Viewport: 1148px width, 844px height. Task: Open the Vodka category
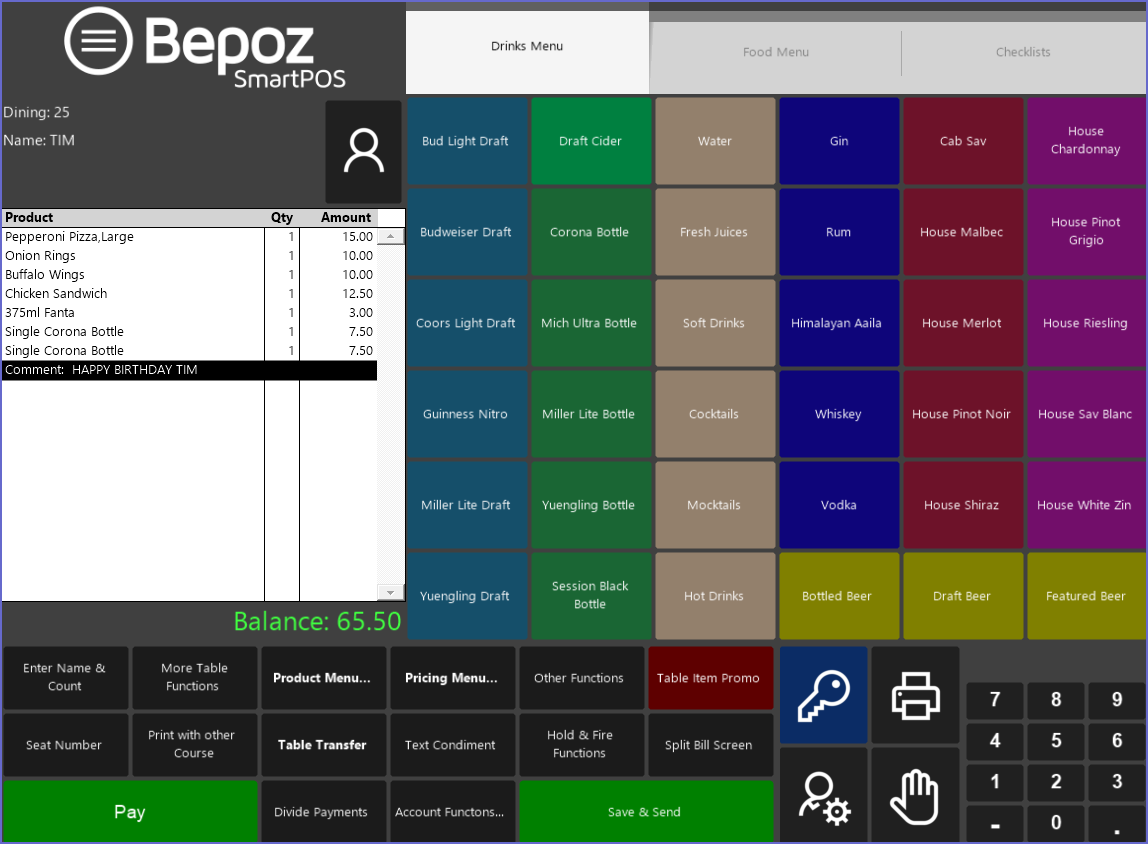coord(839,505)
